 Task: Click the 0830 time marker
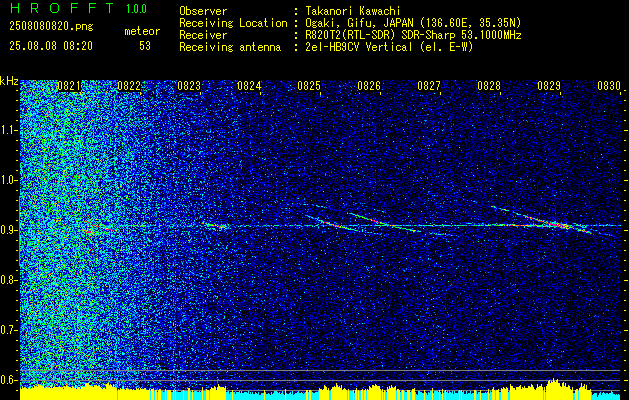point(609,86)
